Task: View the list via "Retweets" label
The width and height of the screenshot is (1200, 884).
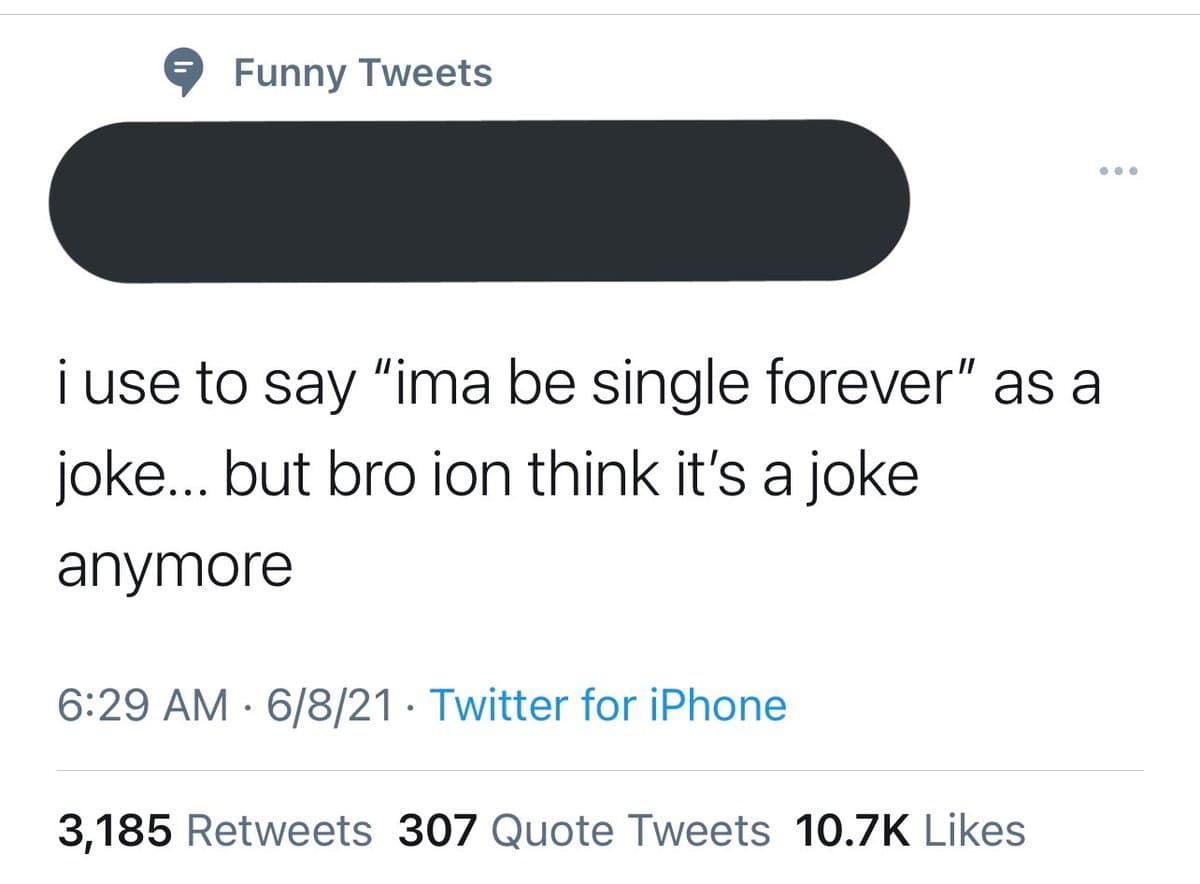Action: [x=278, y=830]
